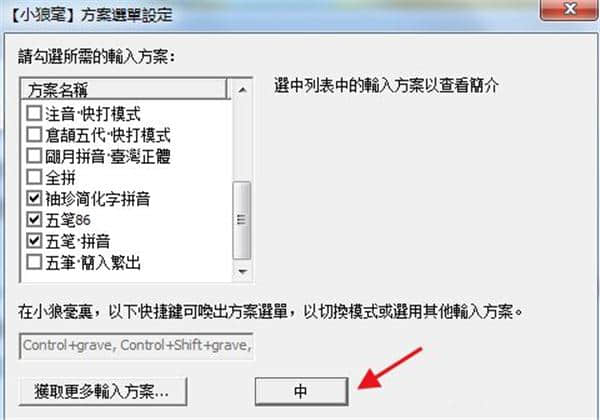
Task: Click the scroll down arrow of schema list
Action: 242,272
